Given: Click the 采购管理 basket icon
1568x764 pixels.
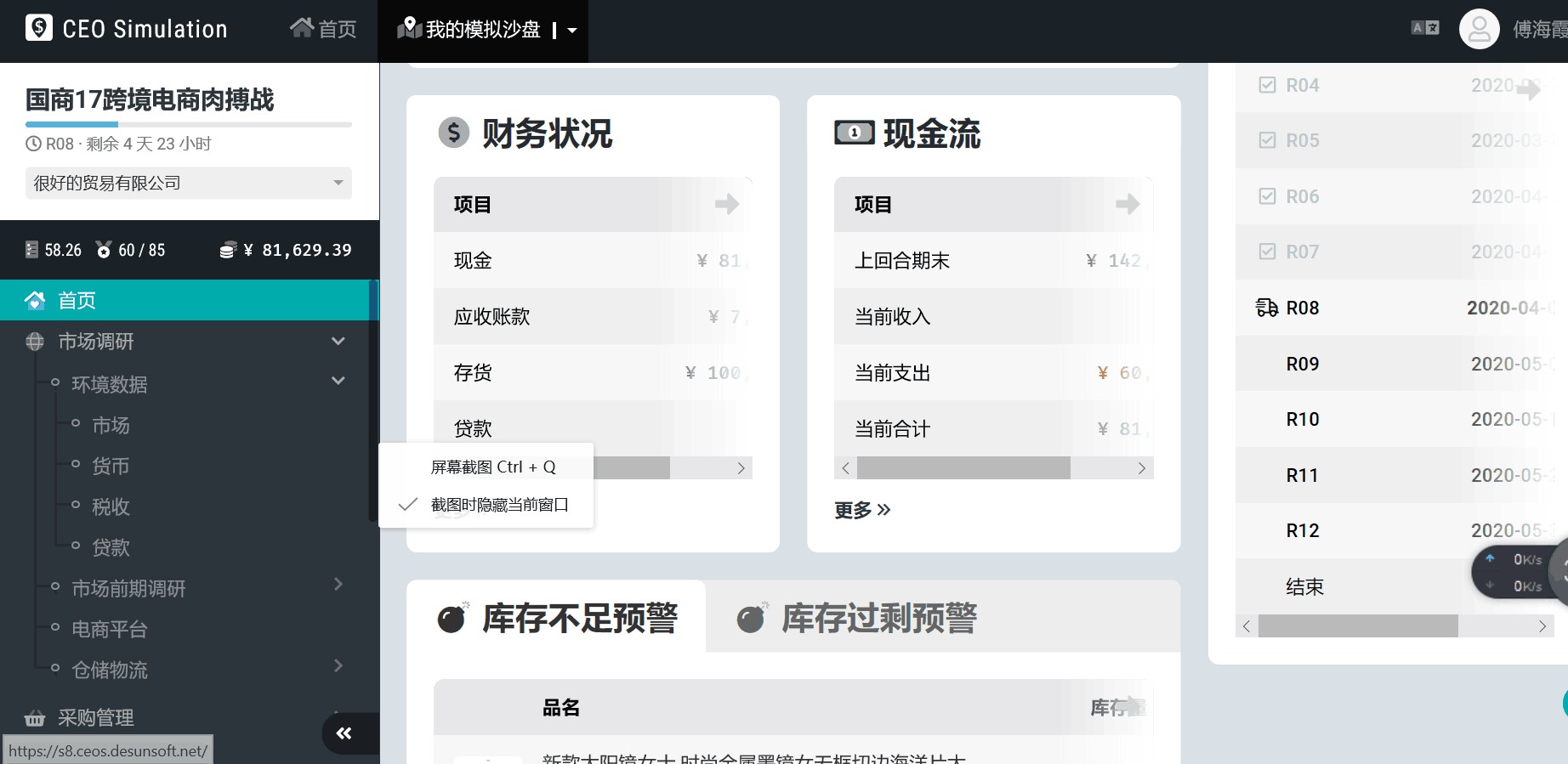Looking at the screenshot, I should click(x=35, y=718).
